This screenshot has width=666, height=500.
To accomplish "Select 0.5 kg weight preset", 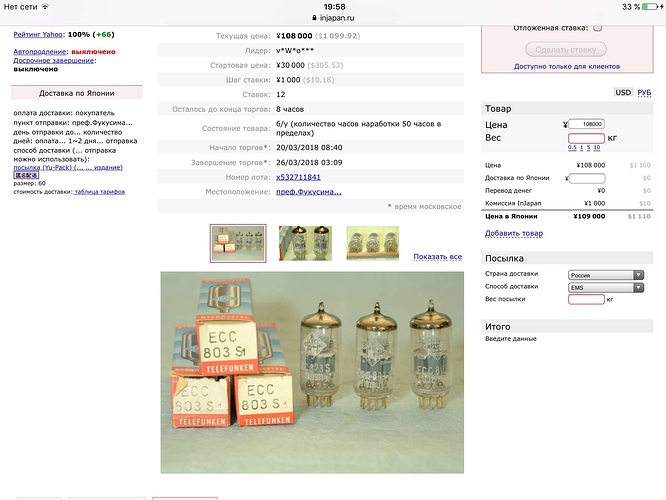I will 572,147.
